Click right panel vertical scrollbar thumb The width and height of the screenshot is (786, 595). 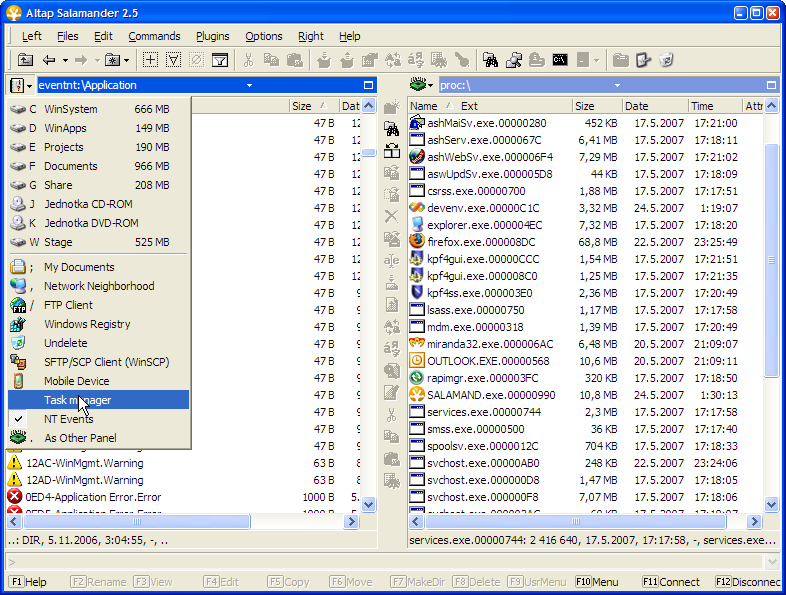[x=771, y=260]
